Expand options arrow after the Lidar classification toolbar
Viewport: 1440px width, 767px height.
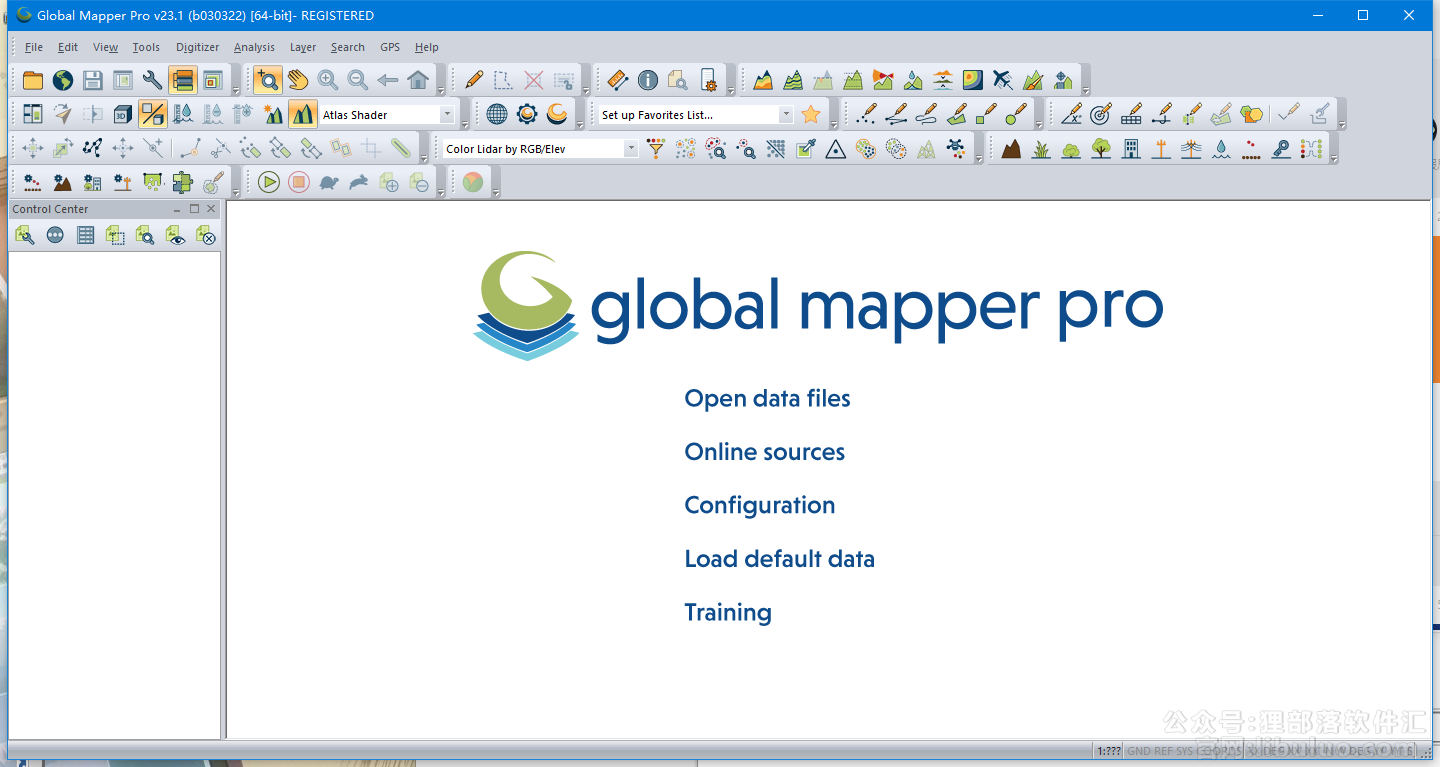click(1334, 159)
